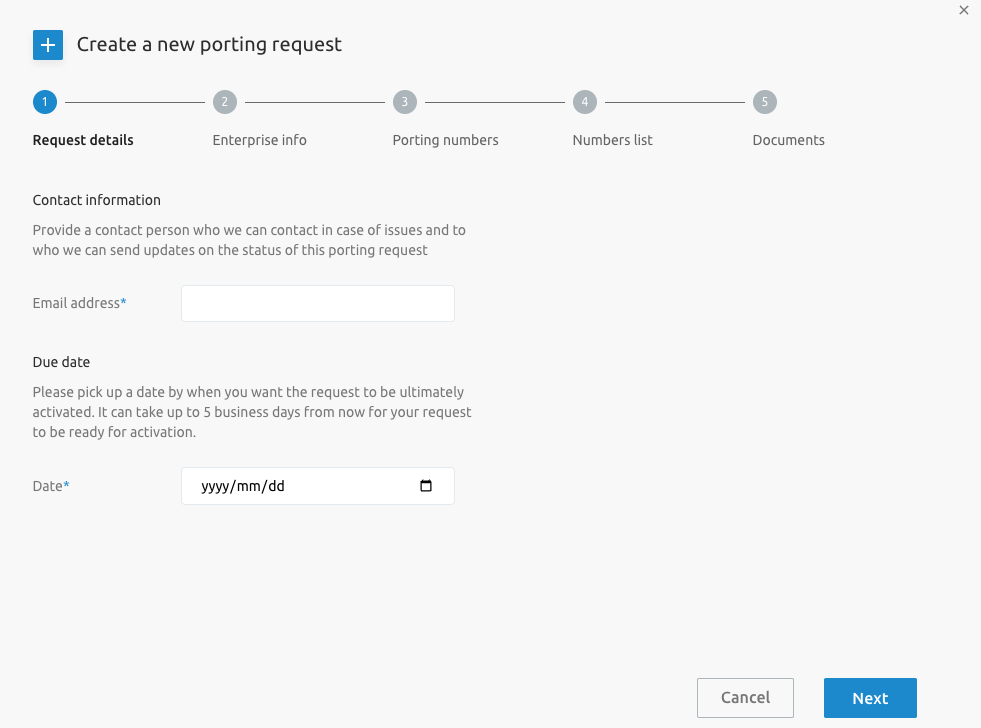Click the 'Due date' heading
This screenshot has width=981, height=728.
(61, 362)
